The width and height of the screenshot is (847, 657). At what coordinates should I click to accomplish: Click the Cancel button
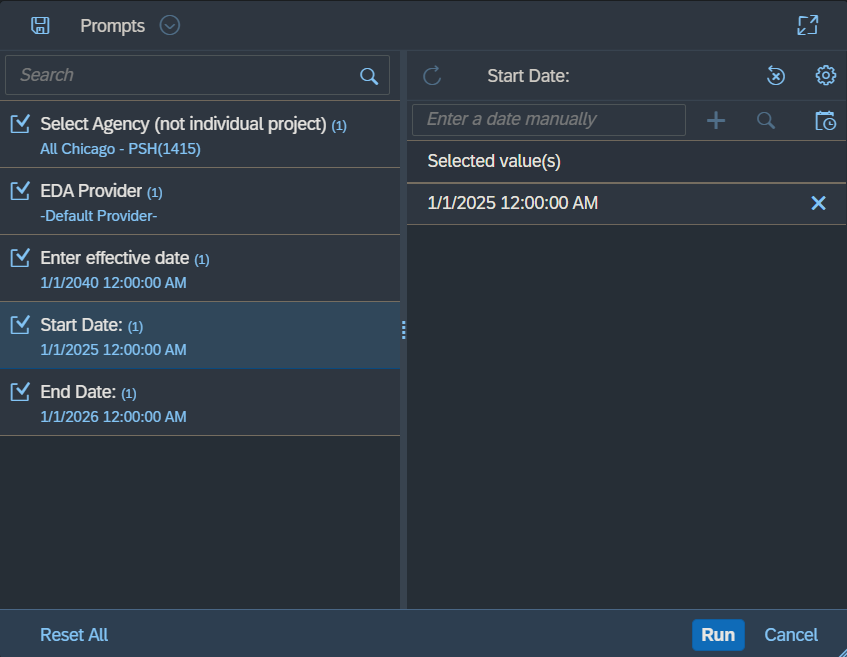[790, 635]
